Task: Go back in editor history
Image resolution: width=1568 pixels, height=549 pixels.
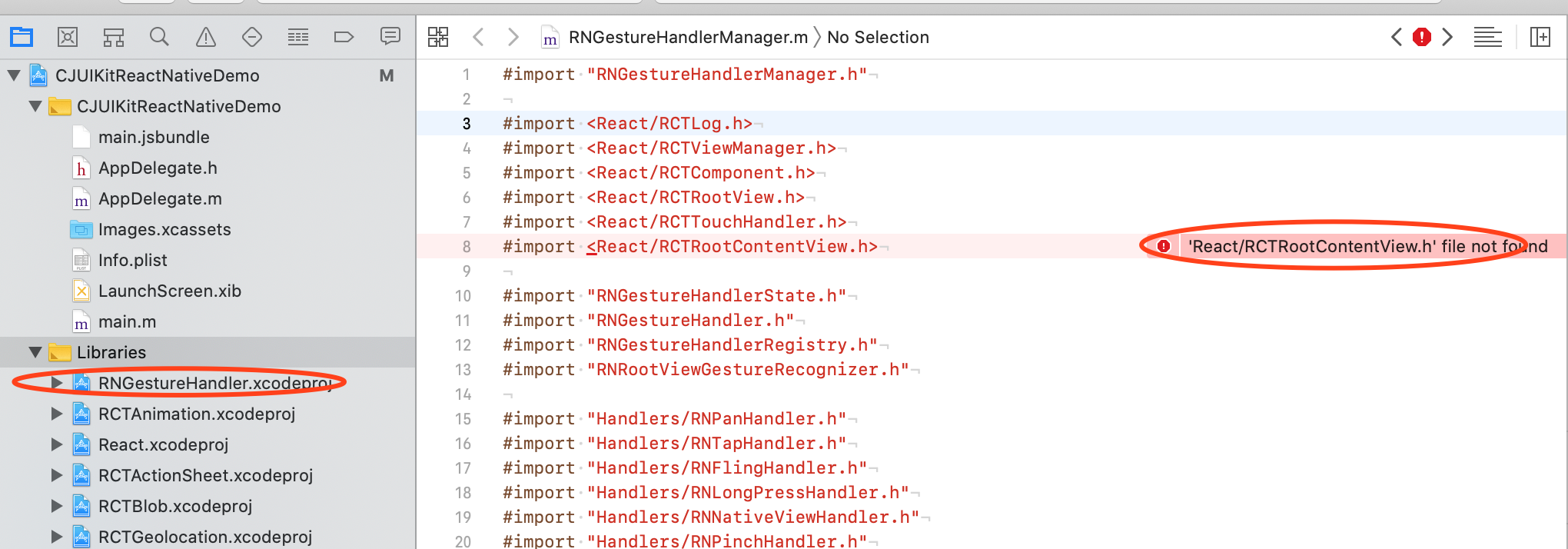Action: [x=478, y=37]
